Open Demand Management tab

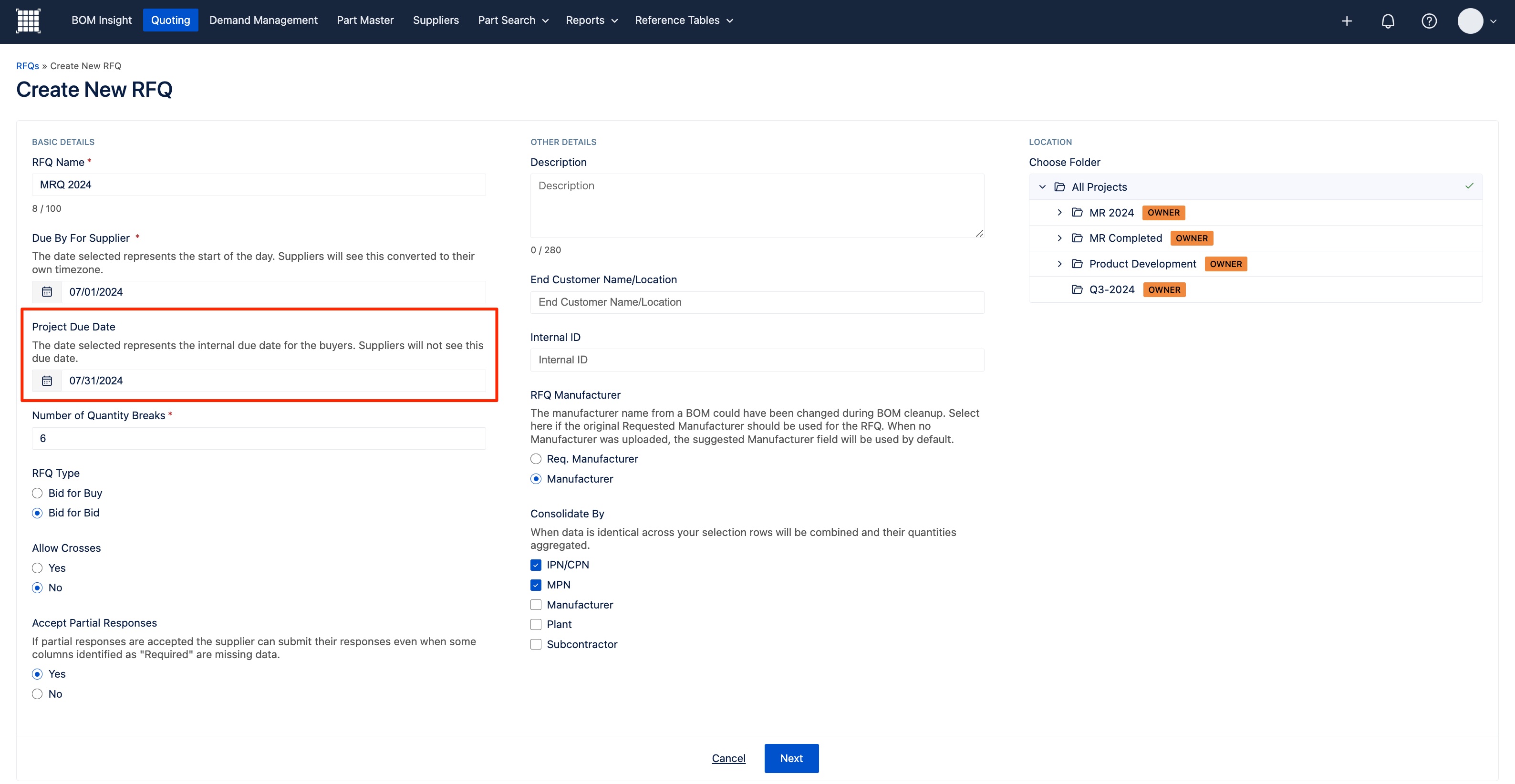pyautogui.click(x=263, y=20)
